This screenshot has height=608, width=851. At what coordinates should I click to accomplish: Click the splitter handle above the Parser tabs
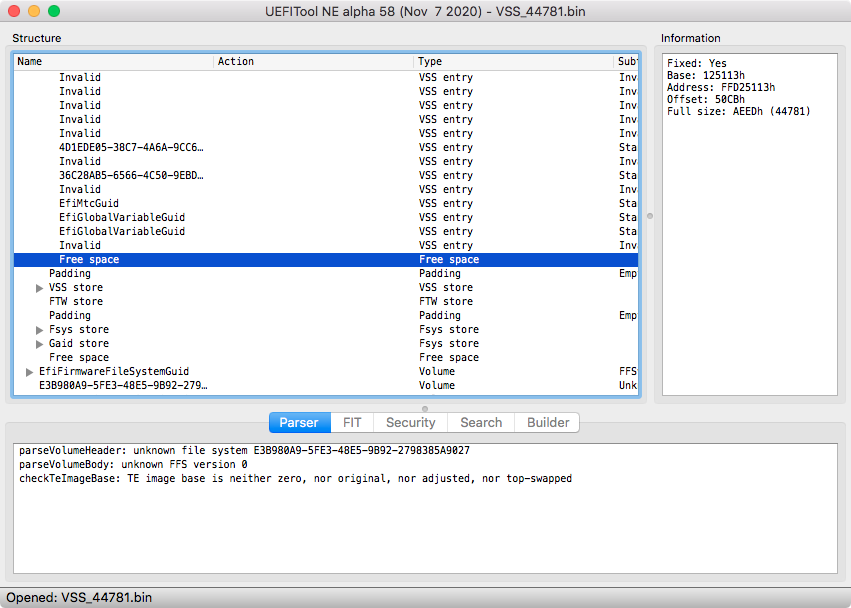coord(424,409)
